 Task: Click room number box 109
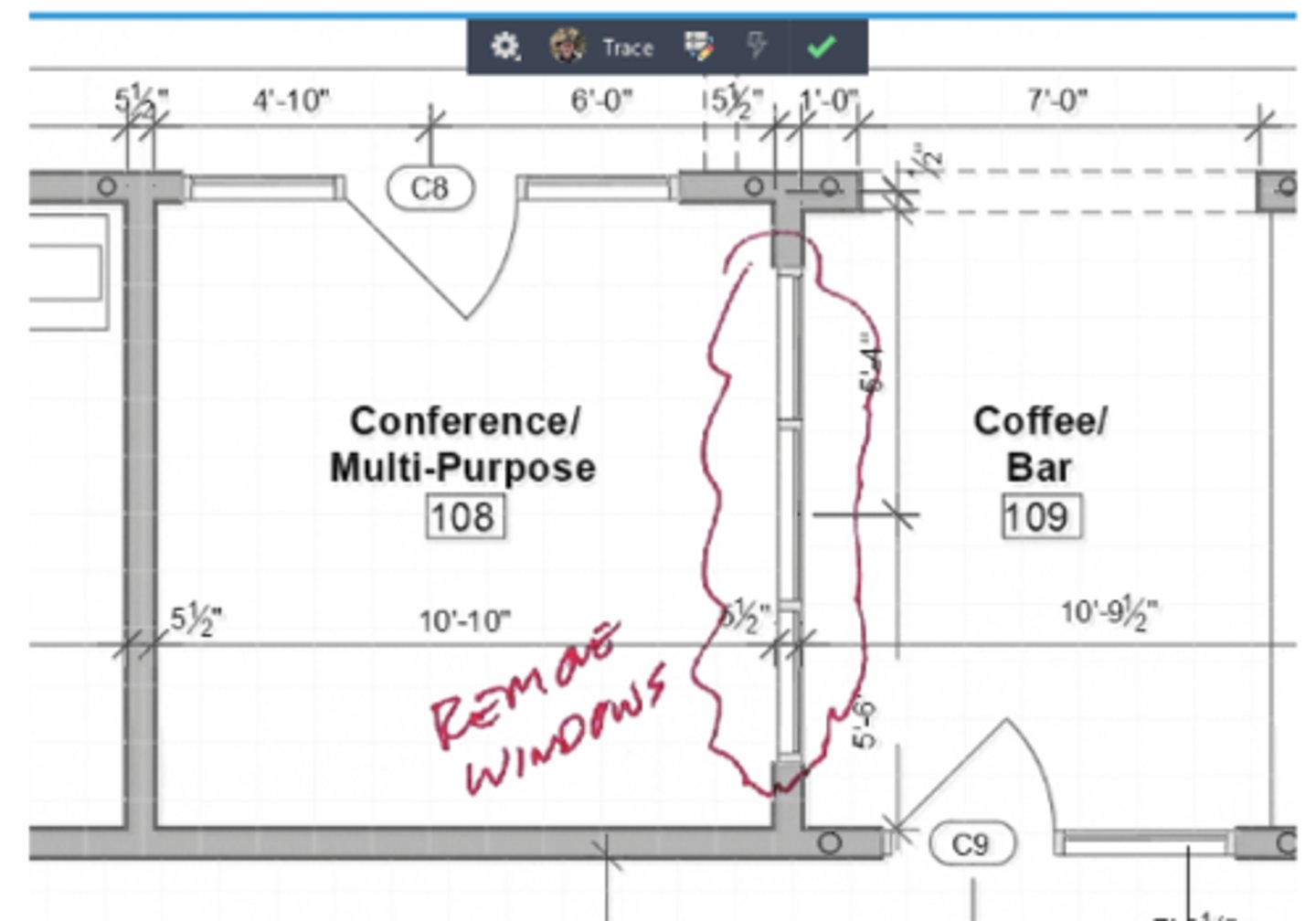1040,517
